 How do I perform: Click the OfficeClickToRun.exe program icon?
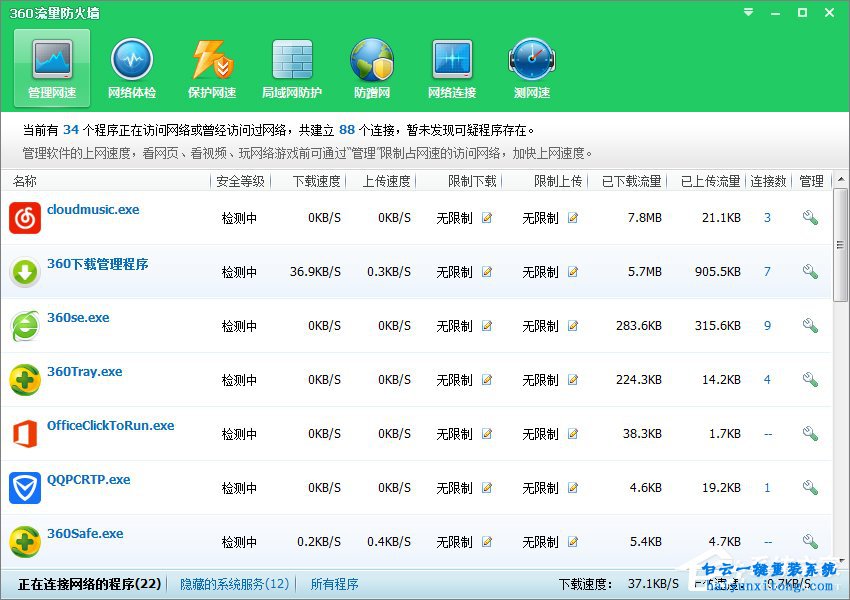[25, 433]
